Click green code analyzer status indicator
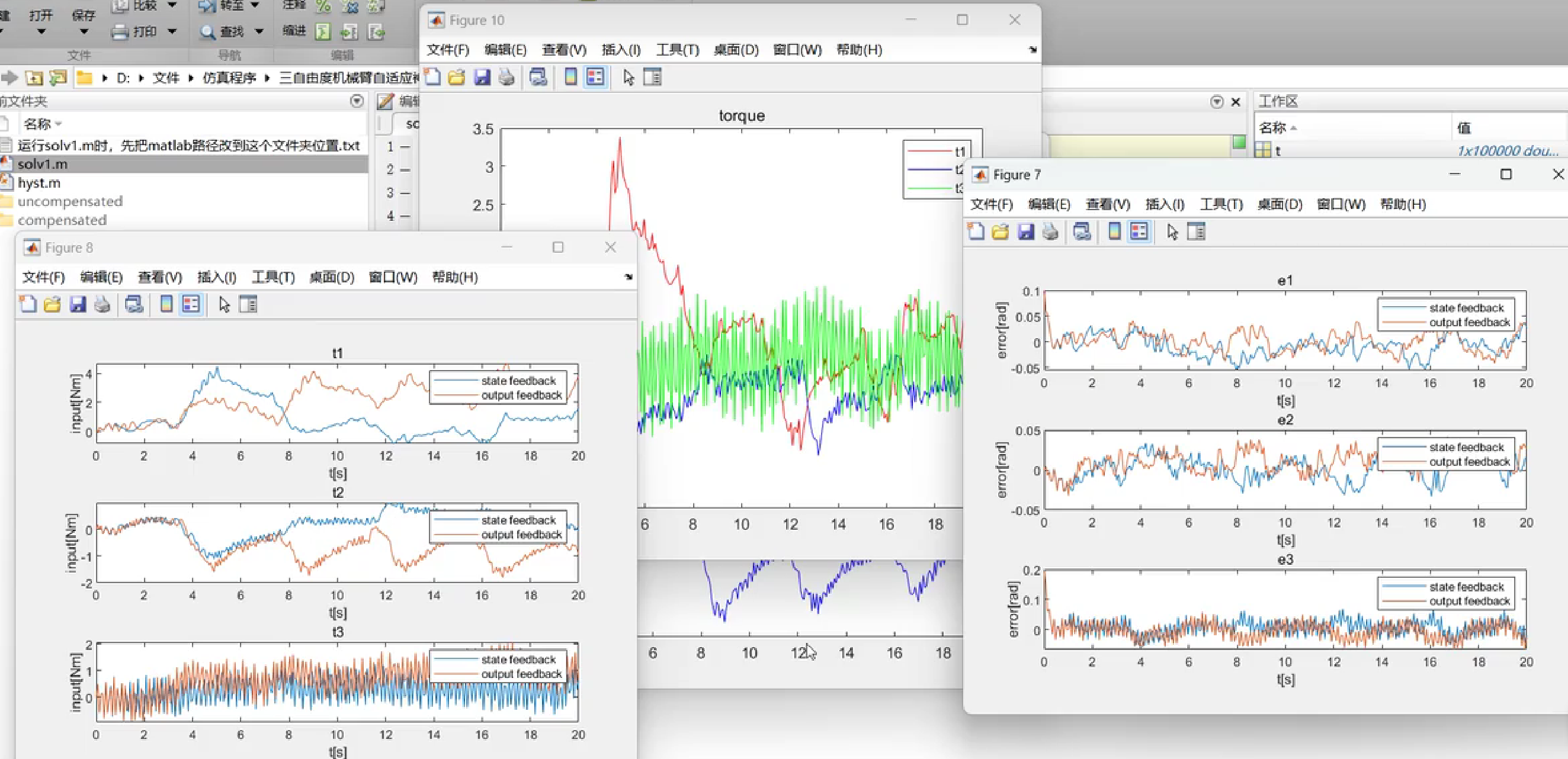The image size is (1568, 759). [x=1239, y=142]
